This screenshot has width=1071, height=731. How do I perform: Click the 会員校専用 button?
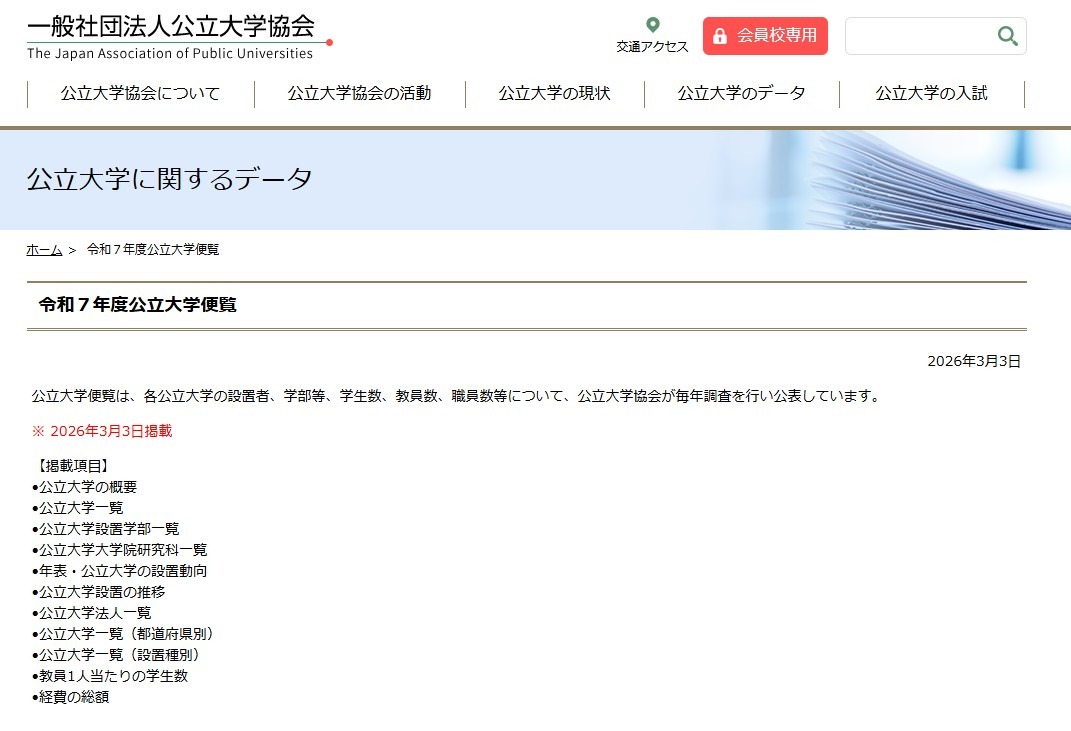pyautogui.click(x=765, y=35)
